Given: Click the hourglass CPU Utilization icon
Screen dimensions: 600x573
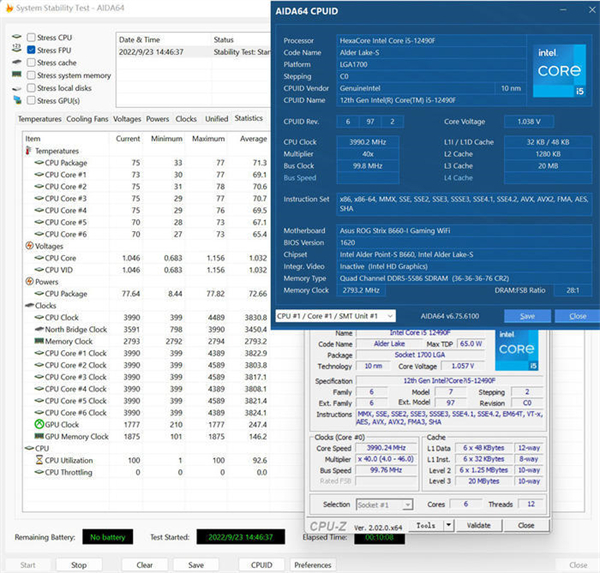Looking at the screenshot, I should (x=39, y=460).
